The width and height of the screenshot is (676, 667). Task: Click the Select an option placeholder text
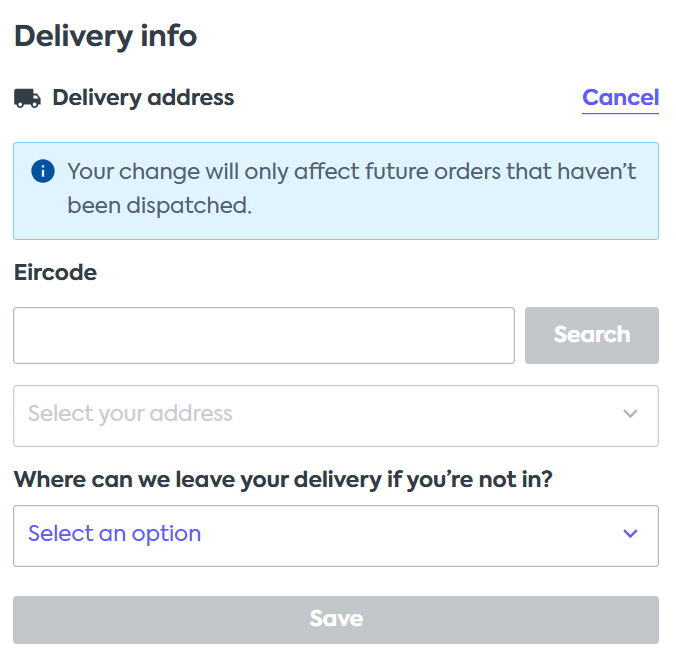(115, 534)
